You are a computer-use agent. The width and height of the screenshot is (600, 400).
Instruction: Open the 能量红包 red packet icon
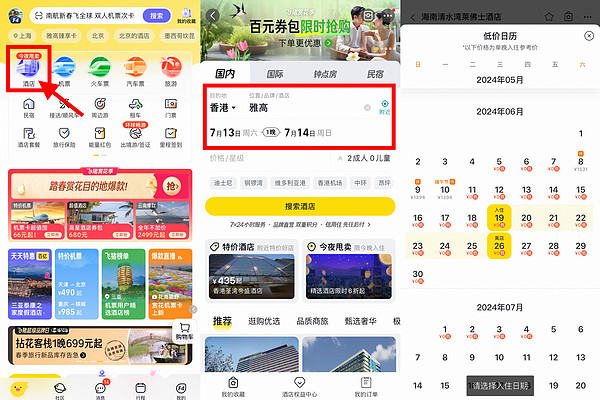click(99, 137)
